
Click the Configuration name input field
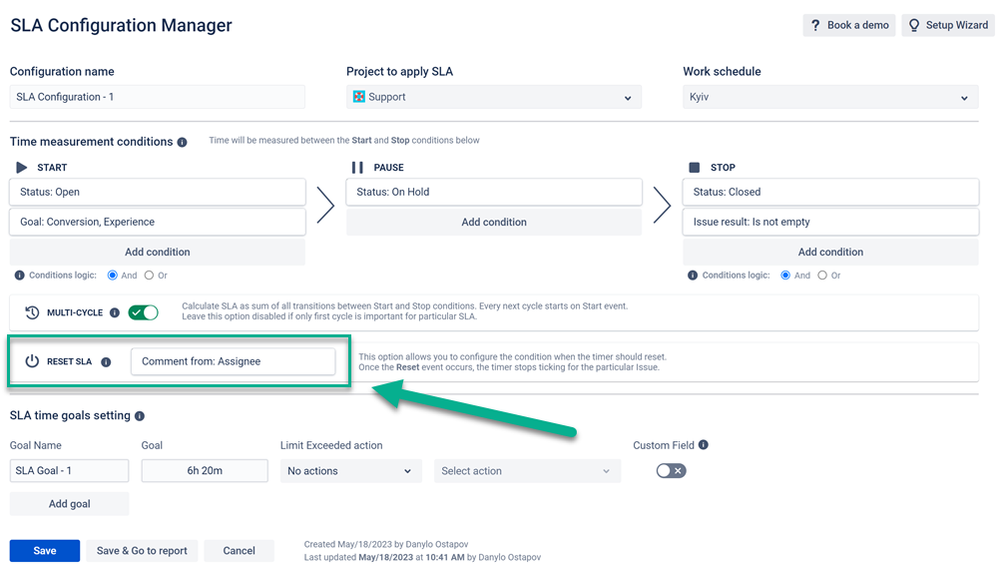coord(157,97)
